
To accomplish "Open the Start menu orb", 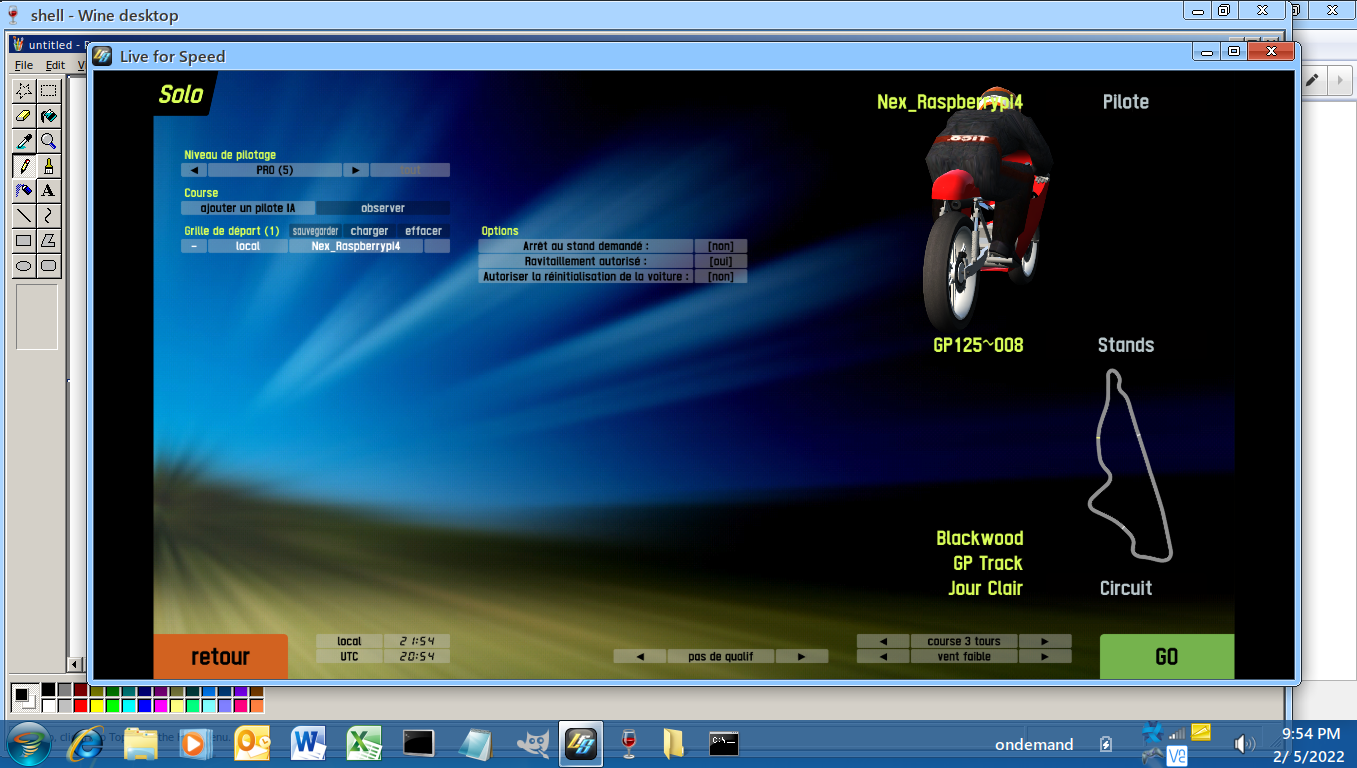I will (28, 743).
